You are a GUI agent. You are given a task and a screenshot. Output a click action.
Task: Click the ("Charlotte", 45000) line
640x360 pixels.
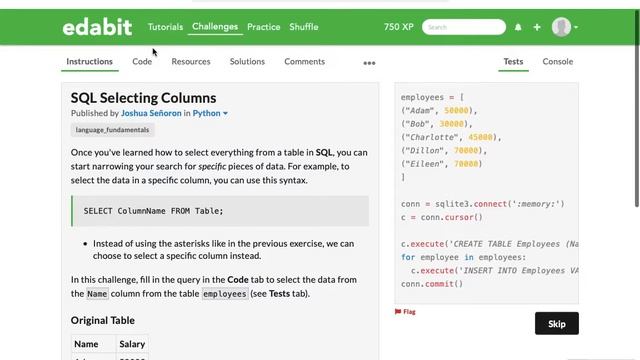pyautogui.click(x=451, y=138)
